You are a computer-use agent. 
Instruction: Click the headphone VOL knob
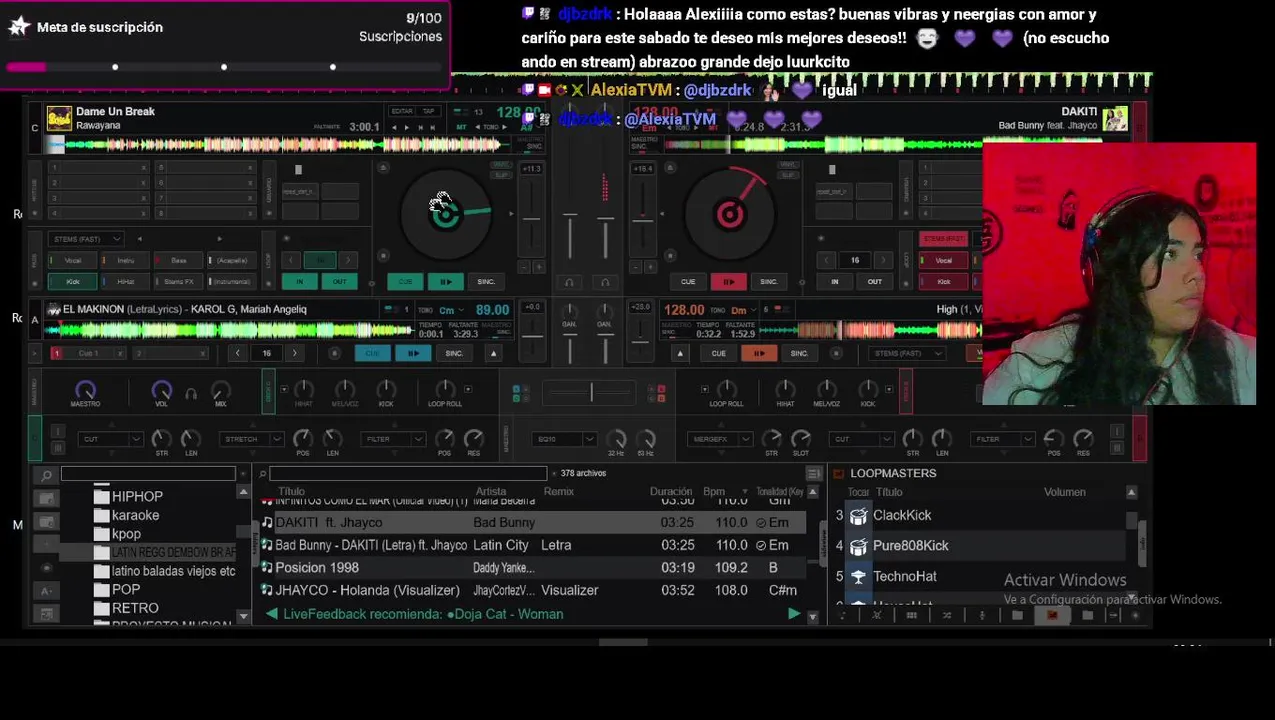161,390
